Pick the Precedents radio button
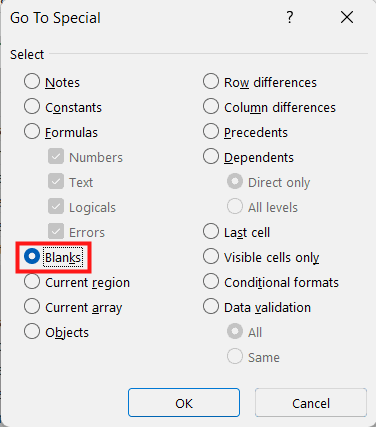 pyautogui.click(x=211, y=131)
